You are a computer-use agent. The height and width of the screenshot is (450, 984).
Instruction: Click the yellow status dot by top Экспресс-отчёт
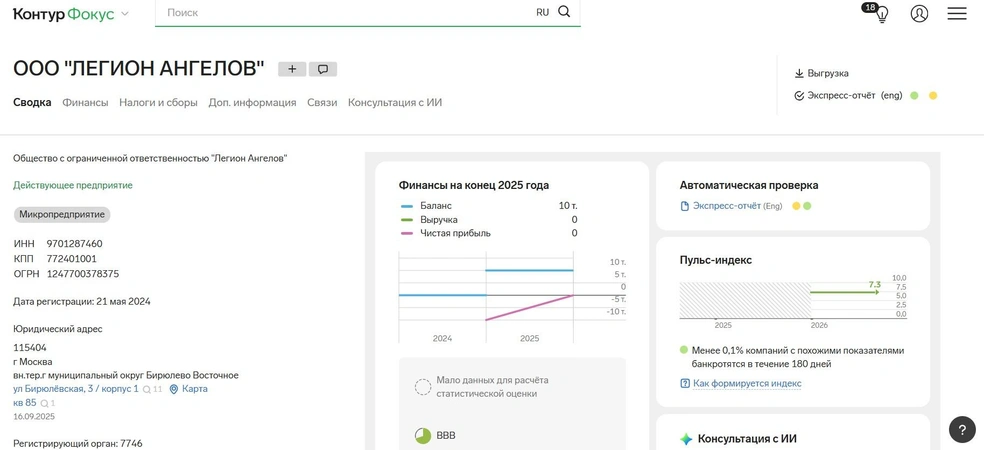pos(933,96)
